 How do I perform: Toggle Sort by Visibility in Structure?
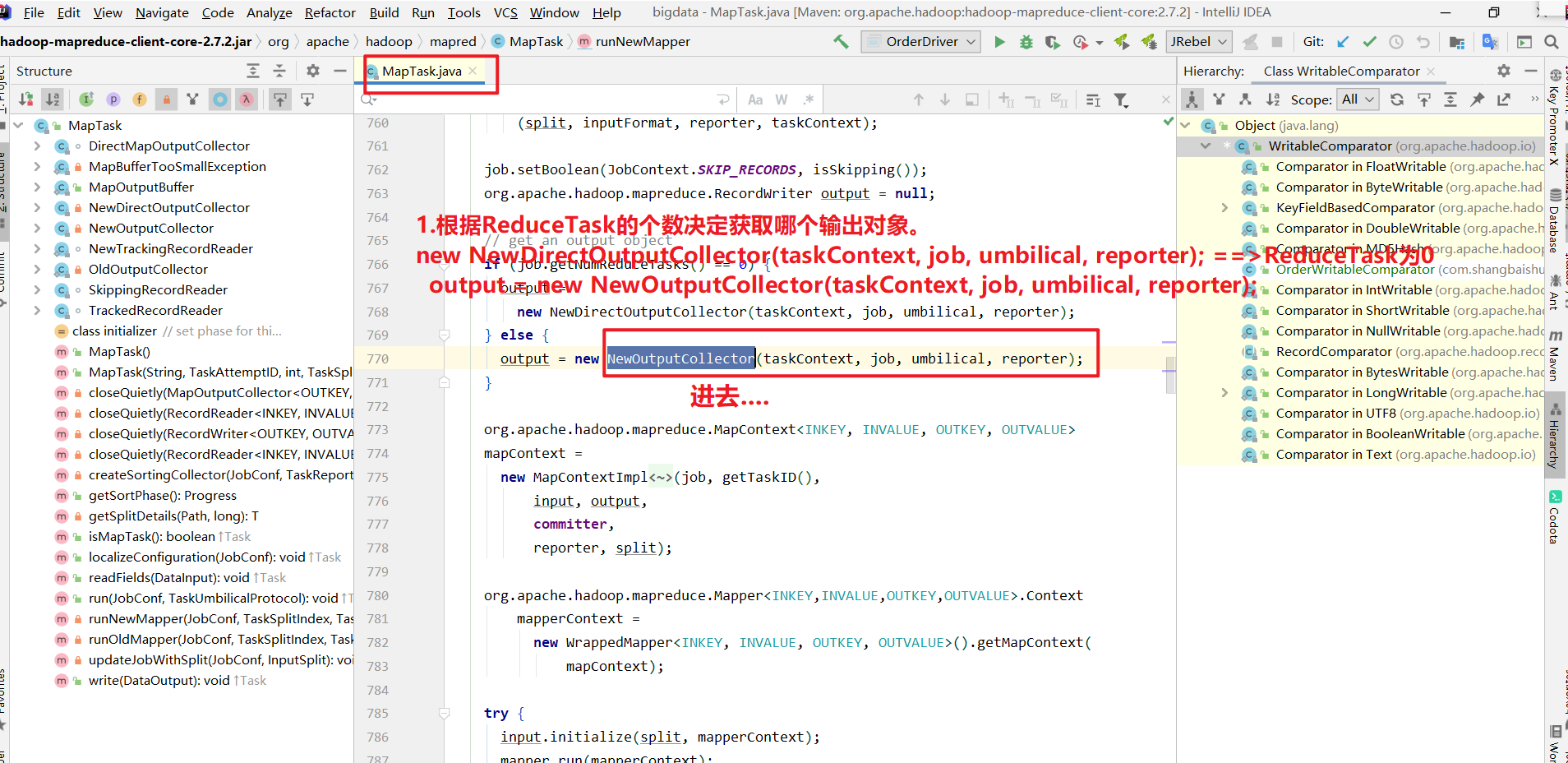(26, 99)
